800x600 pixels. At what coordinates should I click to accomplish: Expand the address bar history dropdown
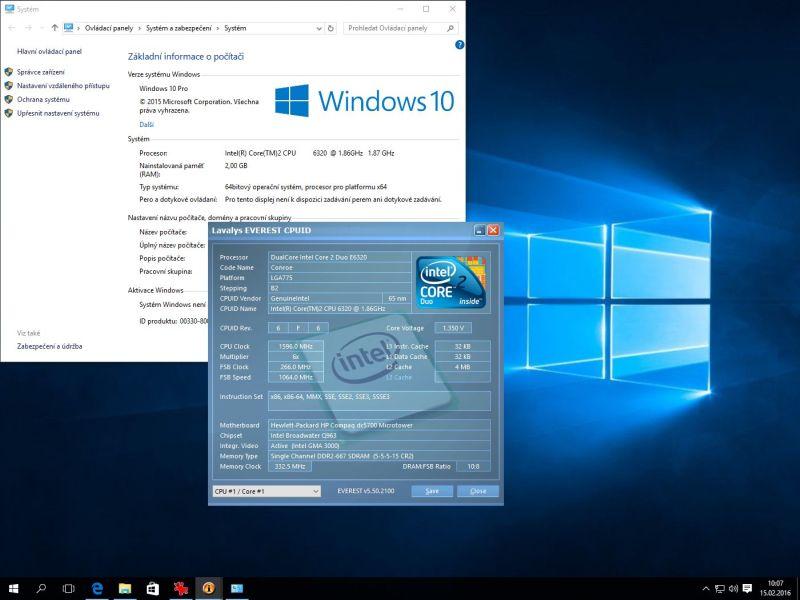[321, 28]
